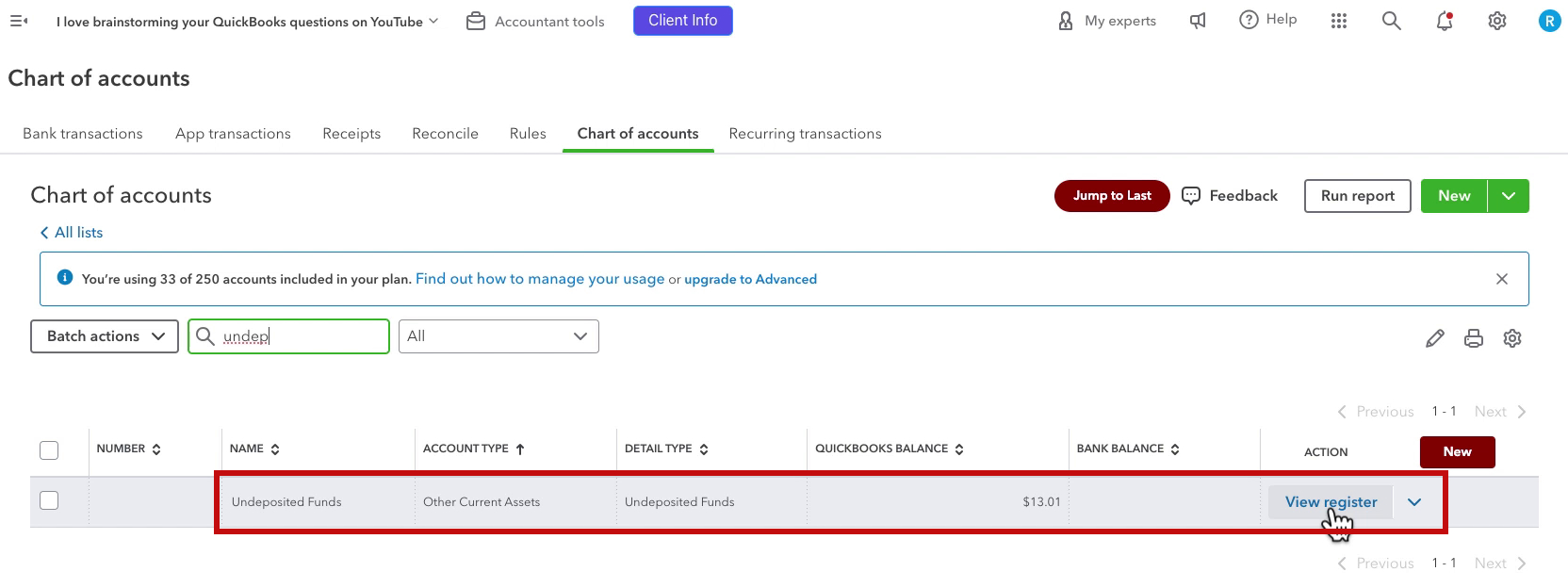Click the Run report button
This screenshot has width=1568, height=588.
tap(1358, 196)
